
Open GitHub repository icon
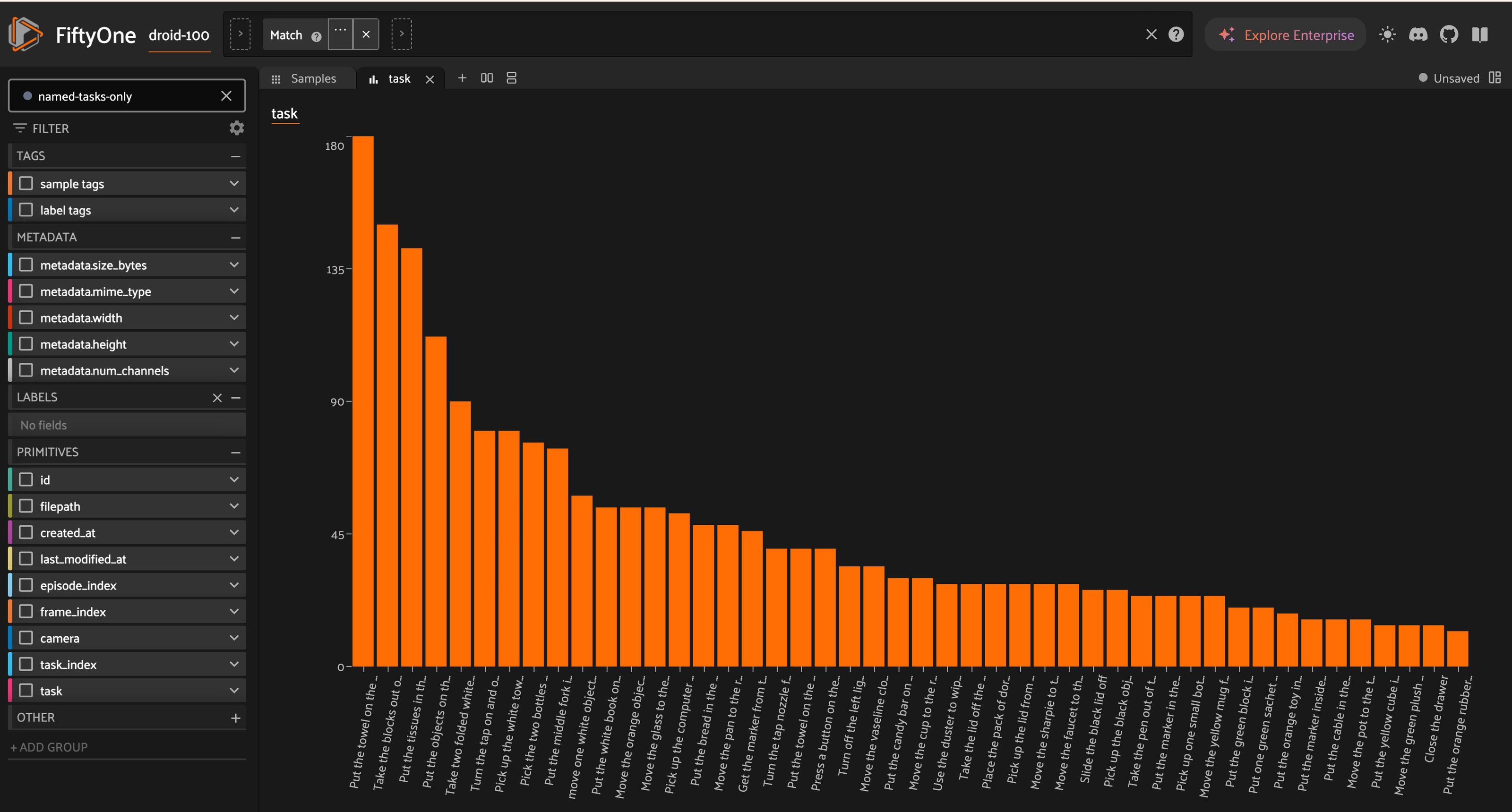click(x=1449, y=34)
